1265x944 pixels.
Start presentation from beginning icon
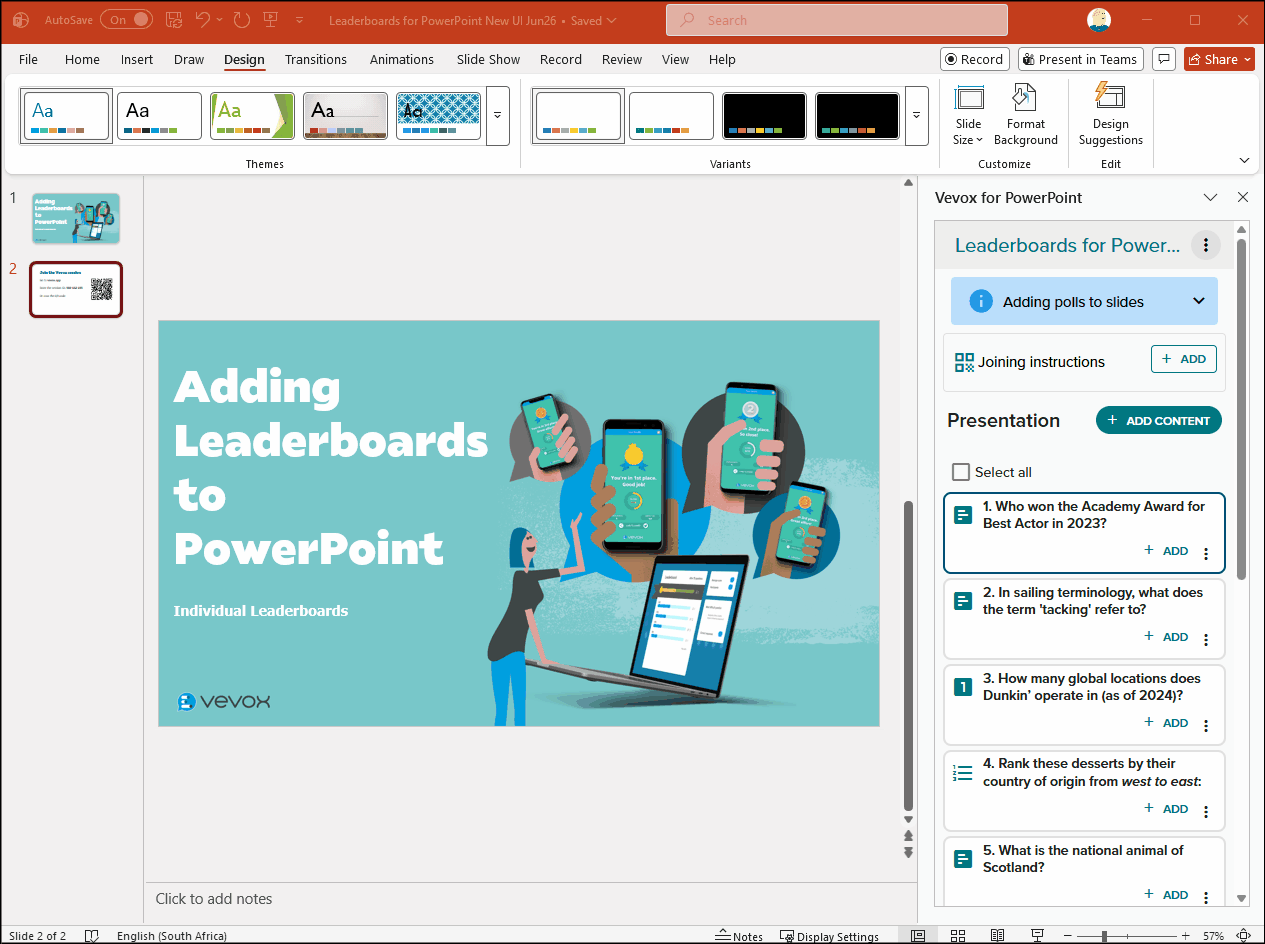tap(270, 20)
